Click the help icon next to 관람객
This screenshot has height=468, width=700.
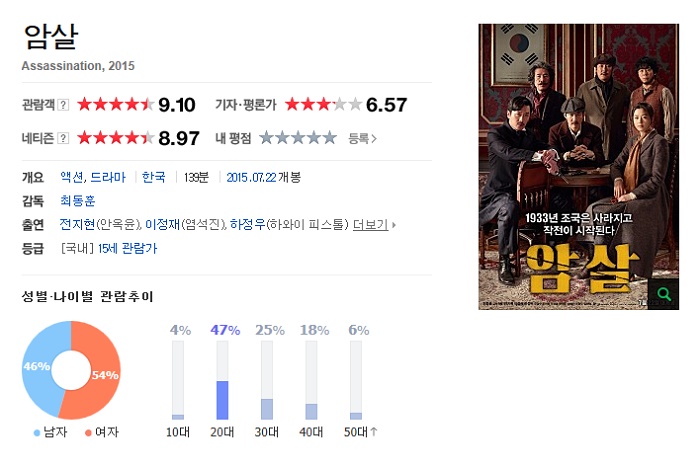click(63, 105)
